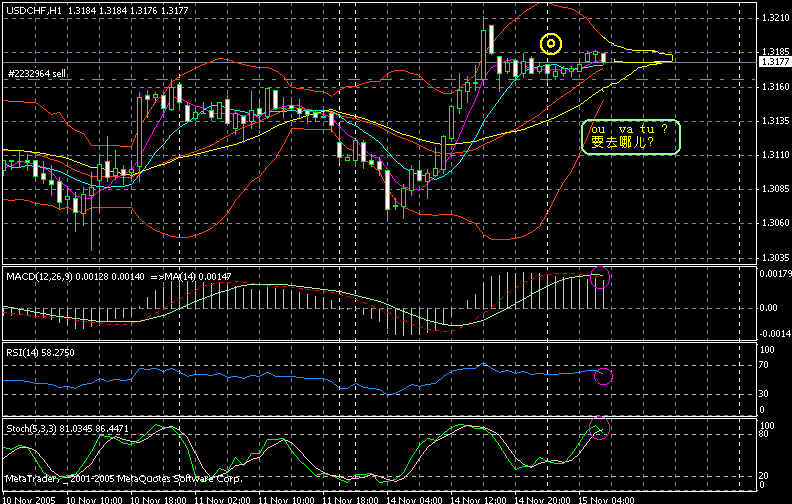
Task: Click price scale value 1.3085
Action: [x=775, y=189]
